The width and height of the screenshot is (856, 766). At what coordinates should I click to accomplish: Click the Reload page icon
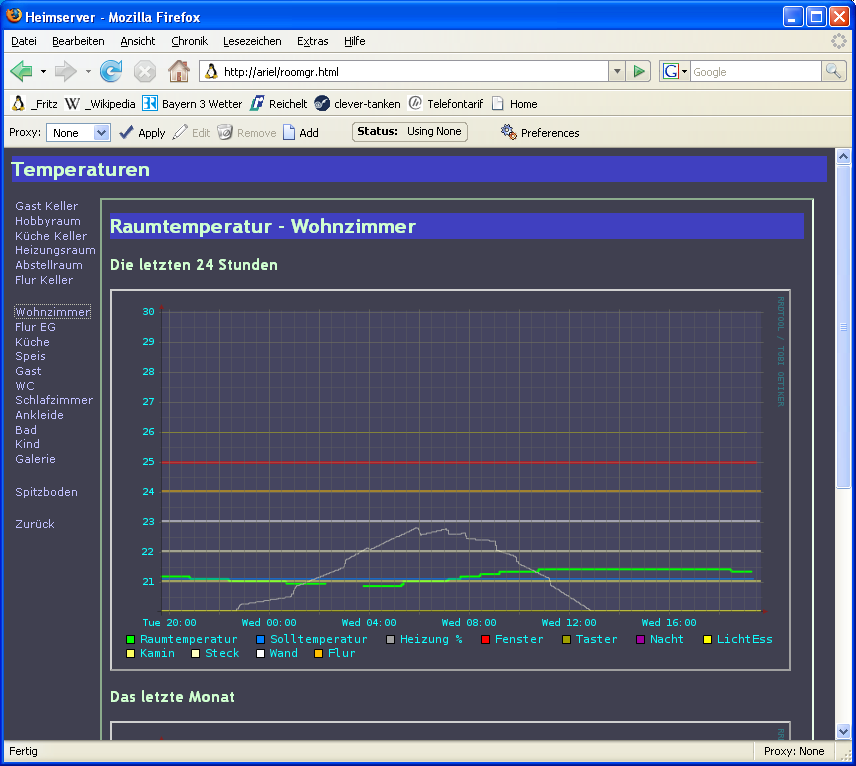(x=111, y=71)
